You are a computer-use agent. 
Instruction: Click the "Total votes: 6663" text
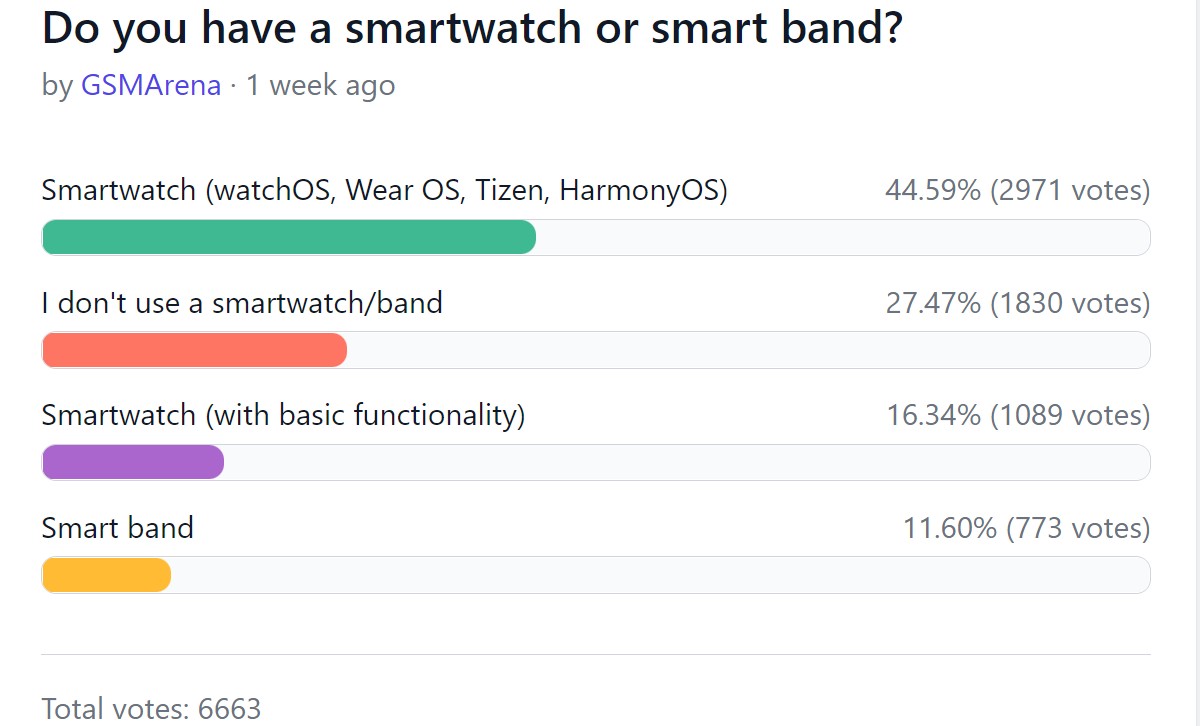coord(151,709)
